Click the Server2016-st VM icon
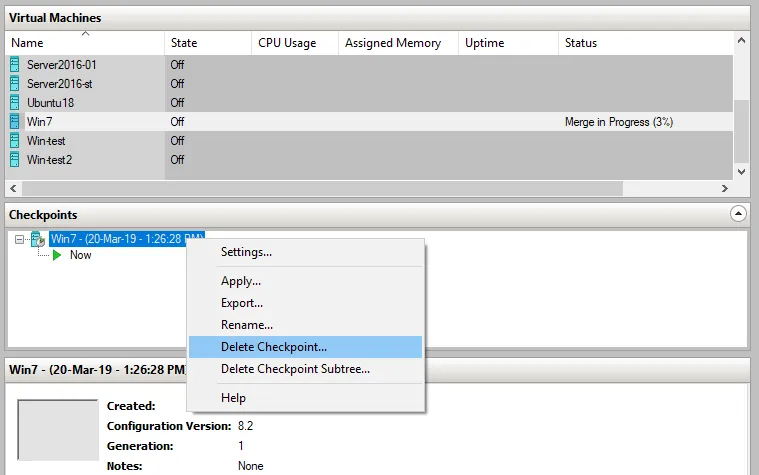The width and height of the screenshot is (759, 475). pos(15,83)
